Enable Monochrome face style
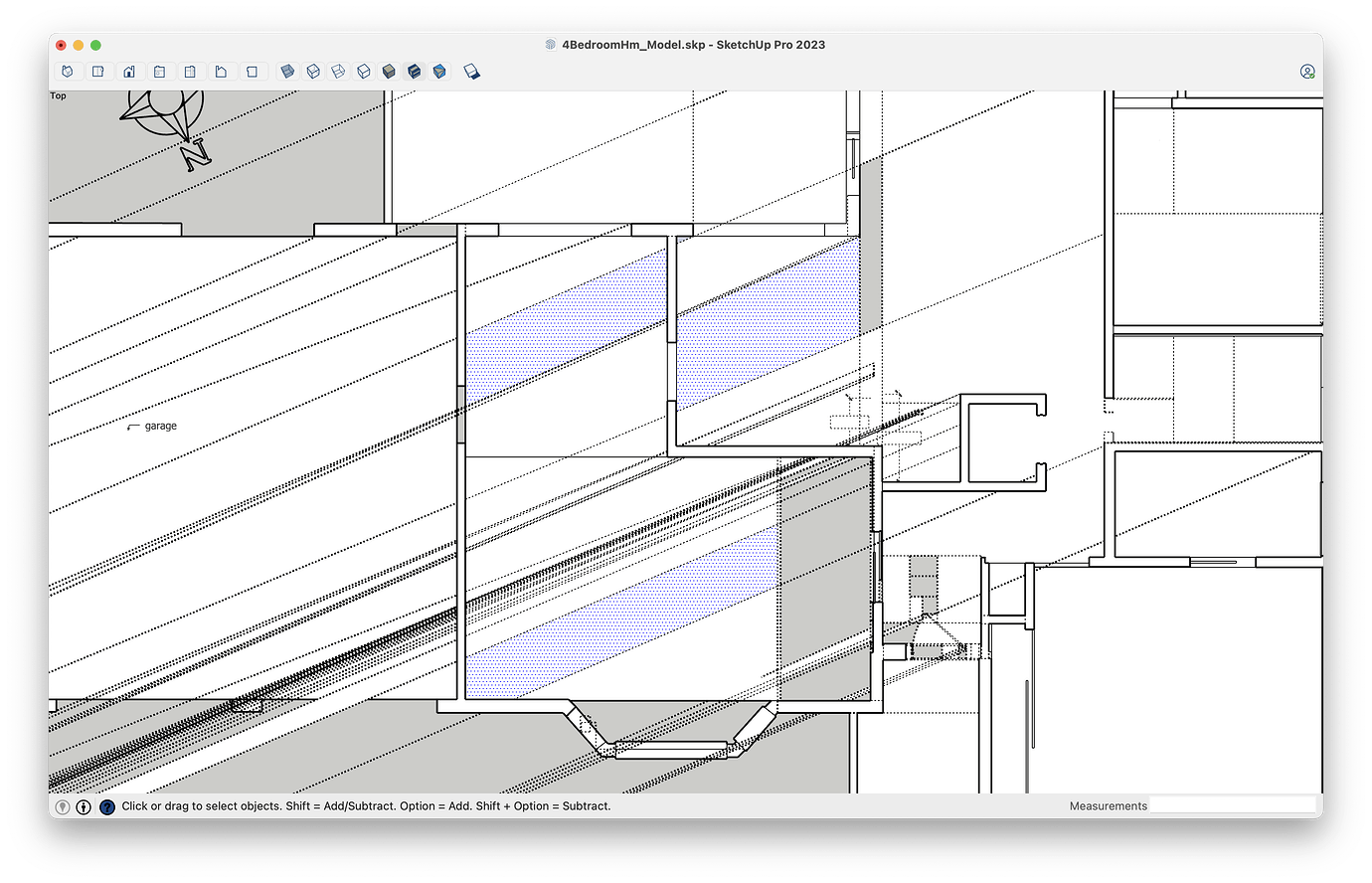1372x883 pixels. click(x=438, y=71)
